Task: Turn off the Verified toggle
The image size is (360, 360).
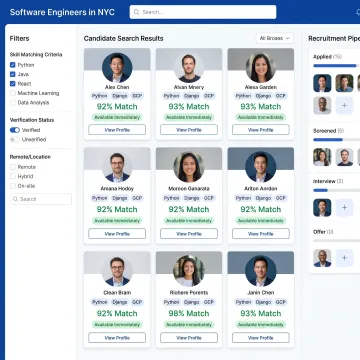Action: (15, 130)
